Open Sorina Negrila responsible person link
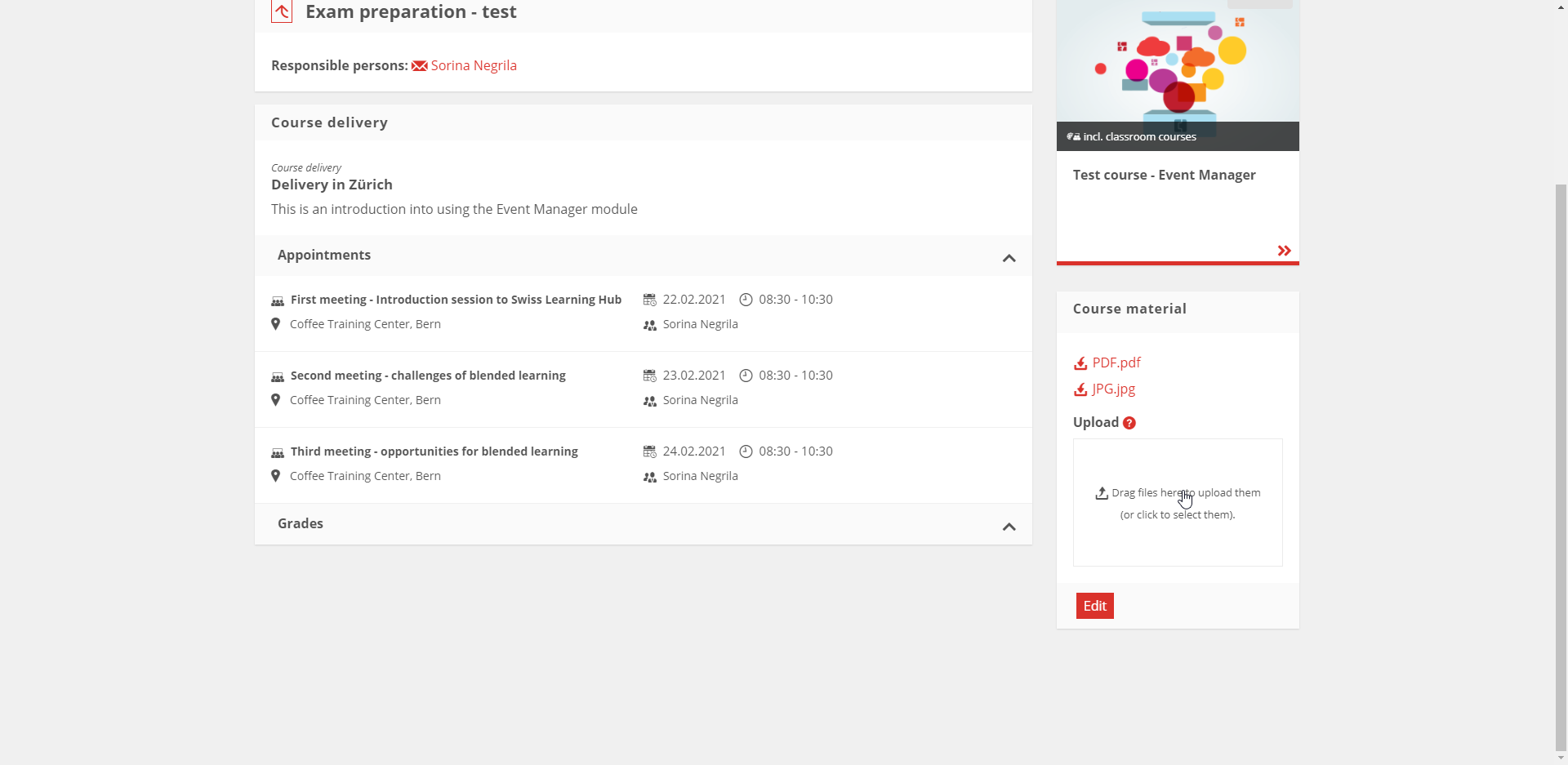Viewport: 1568px width, 765px height. pyautogui.click(x=474, y=65)
